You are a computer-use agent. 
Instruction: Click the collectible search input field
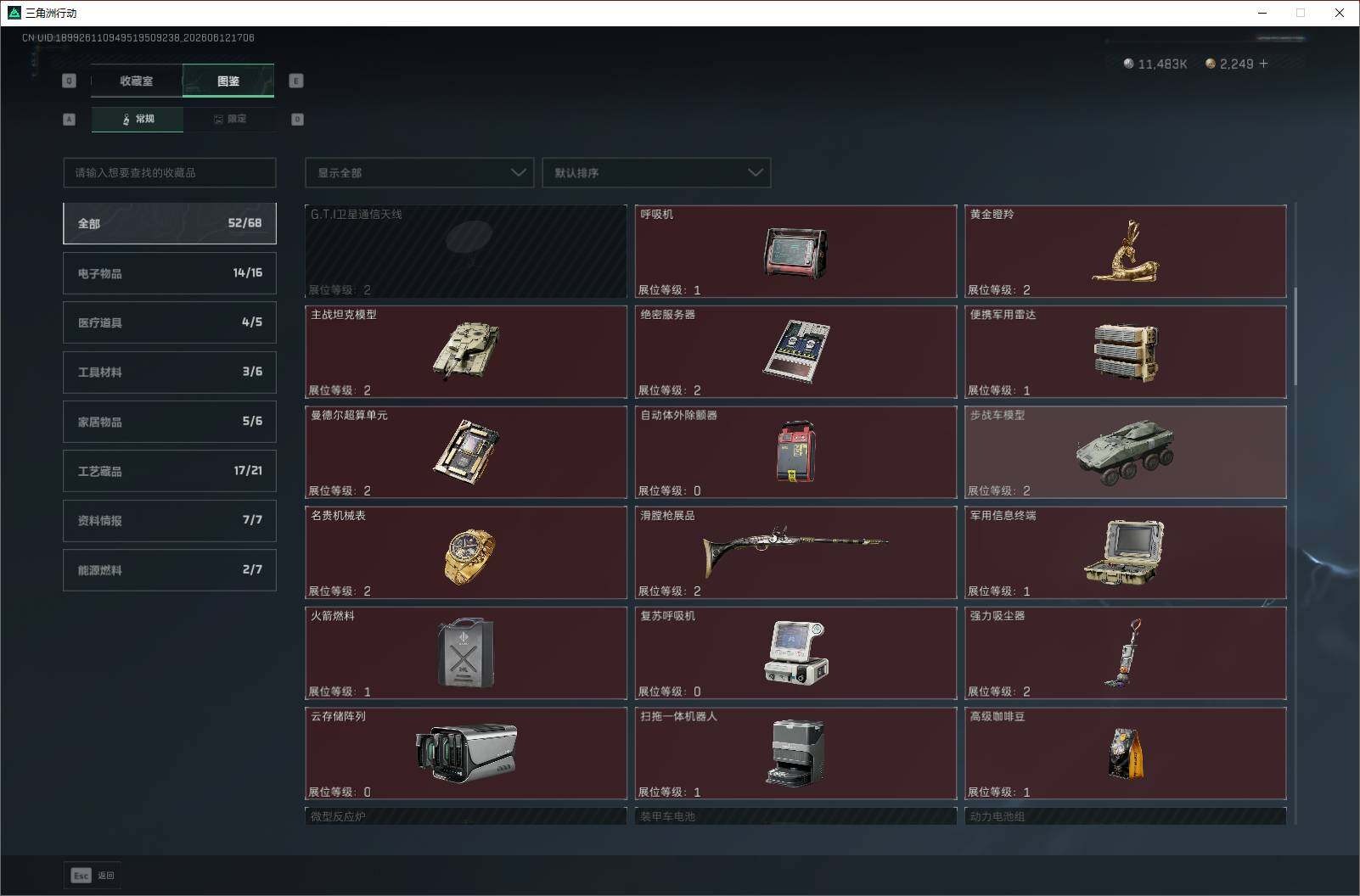(170, 172)
